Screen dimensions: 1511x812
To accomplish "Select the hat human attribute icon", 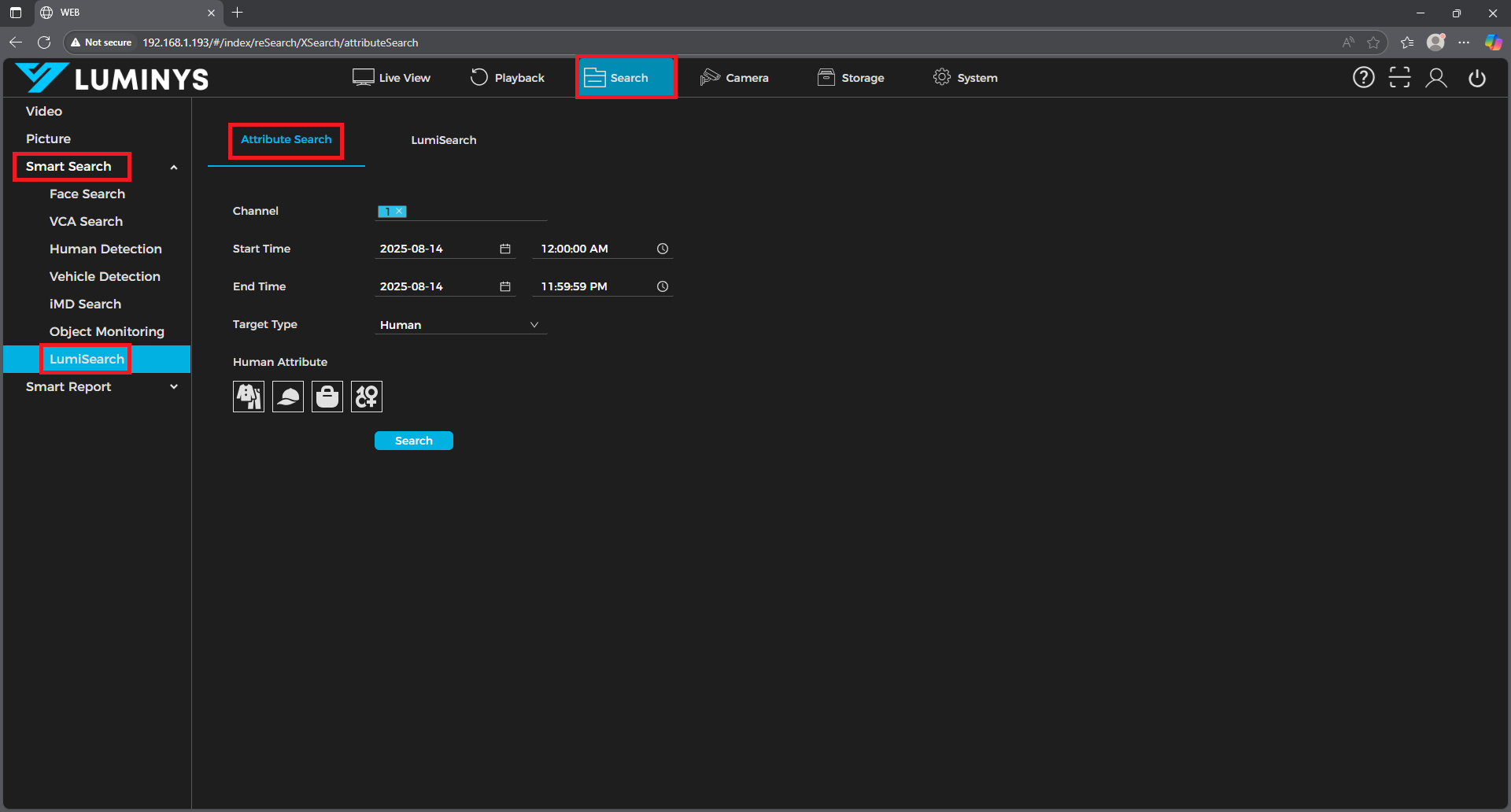I will (x=288, y=397).
